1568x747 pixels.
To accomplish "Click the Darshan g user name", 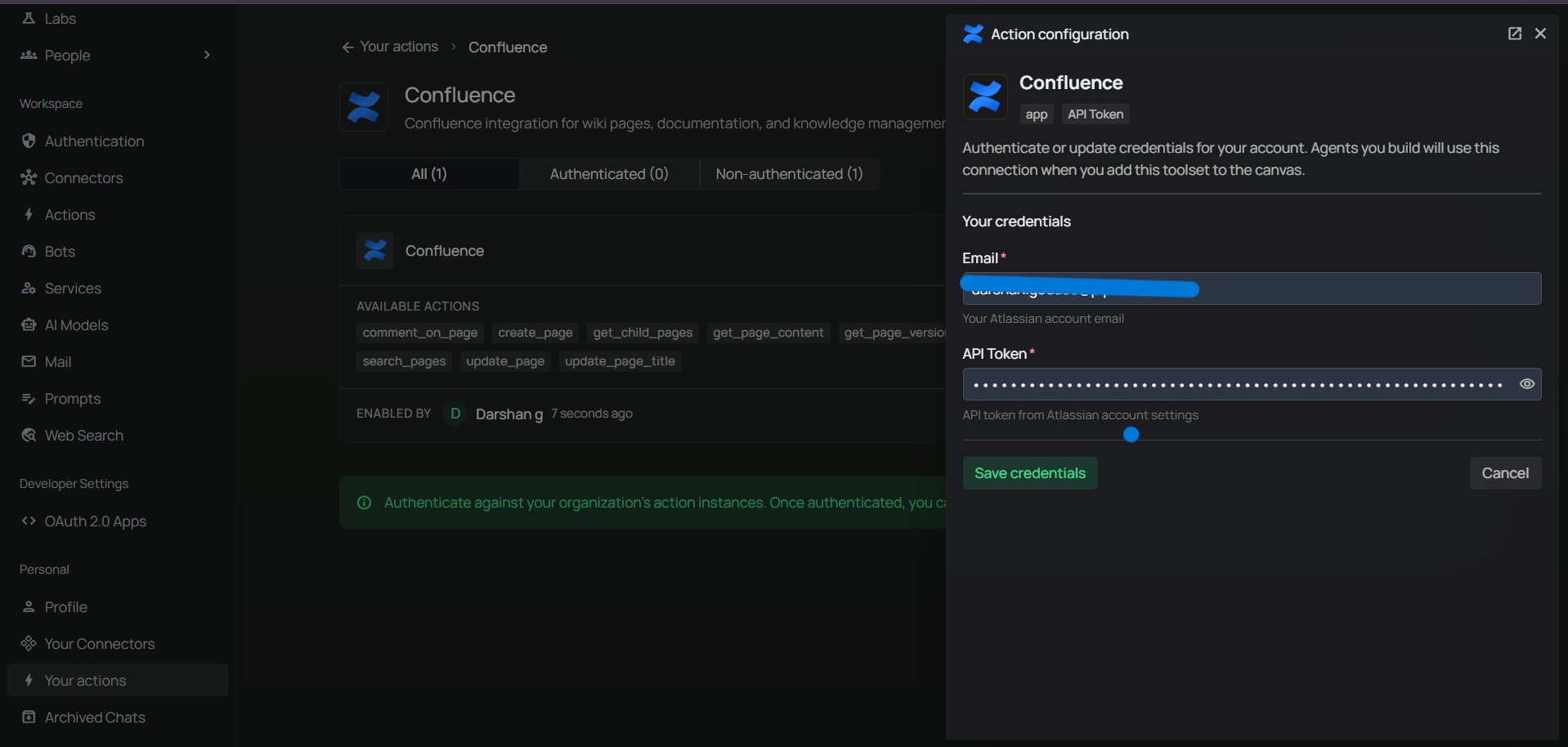I will (509, 414).
